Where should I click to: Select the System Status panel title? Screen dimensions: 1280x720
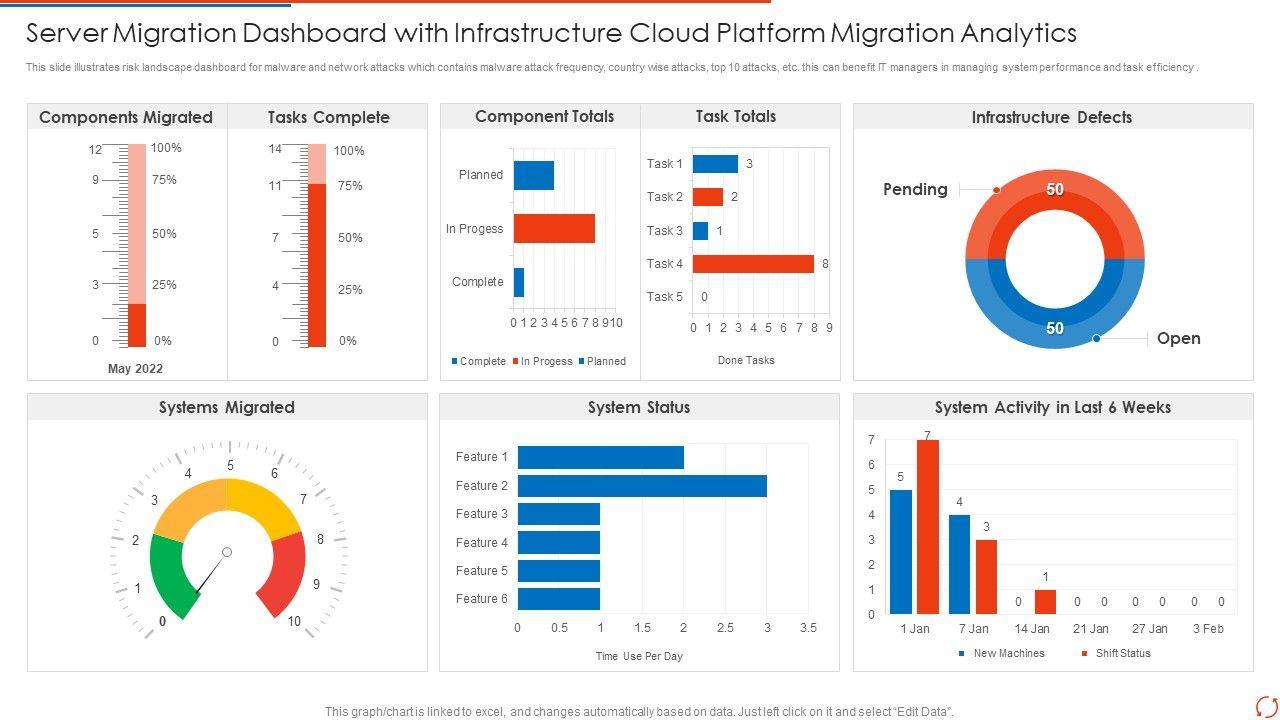pyautogui.click(x=638, y=407)
